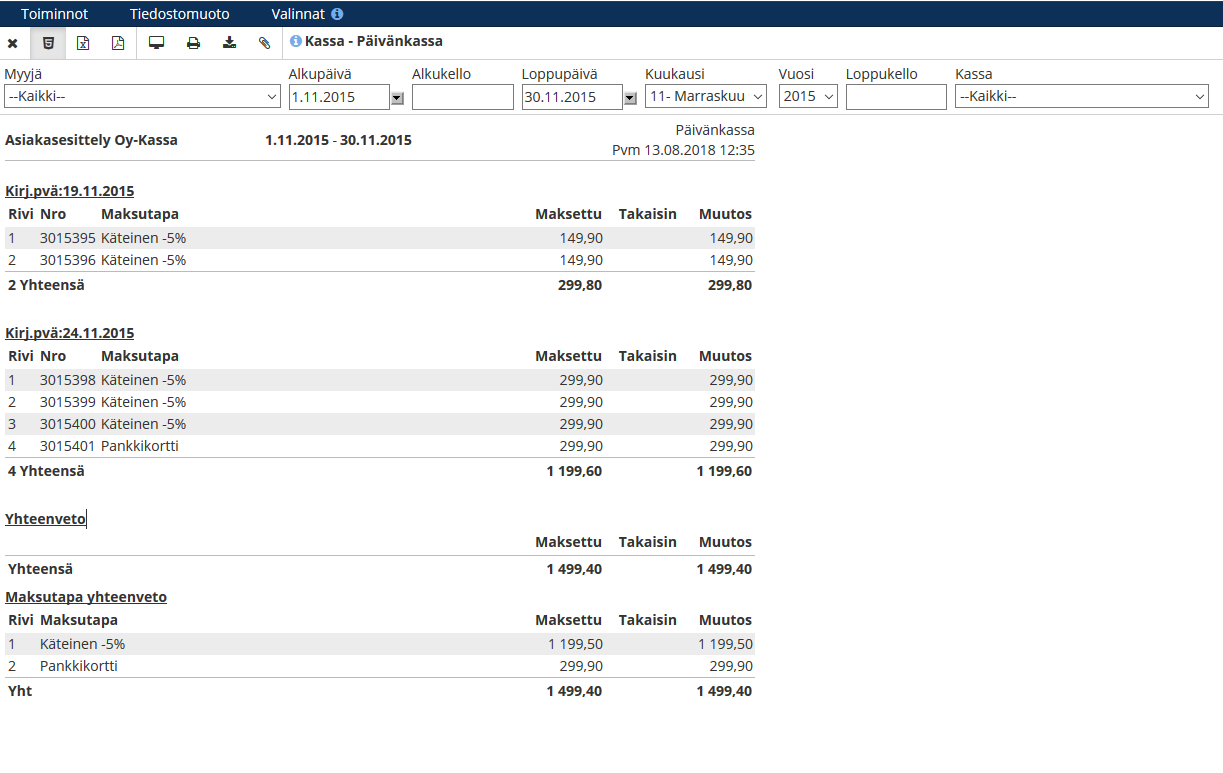
Task: Click the Kirj.pvä:24.11.2015 heading
Action: click(x=70, y=333)
